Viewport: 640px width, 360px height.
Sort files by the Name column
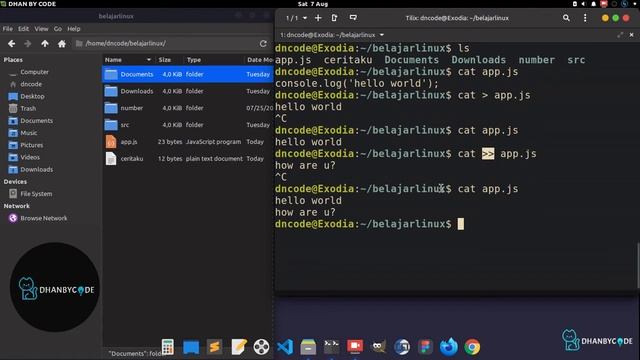128,60
